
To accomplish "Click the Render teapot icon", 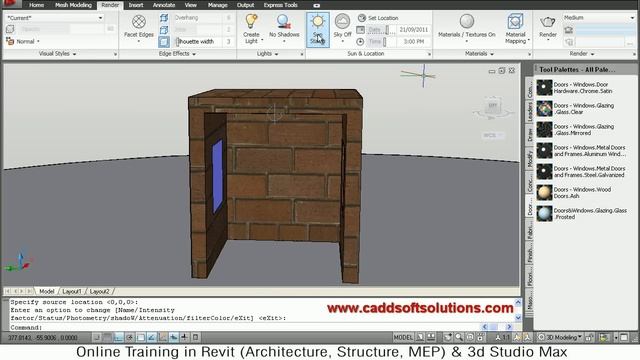I will pyautogui.click(x=547, y=22).
